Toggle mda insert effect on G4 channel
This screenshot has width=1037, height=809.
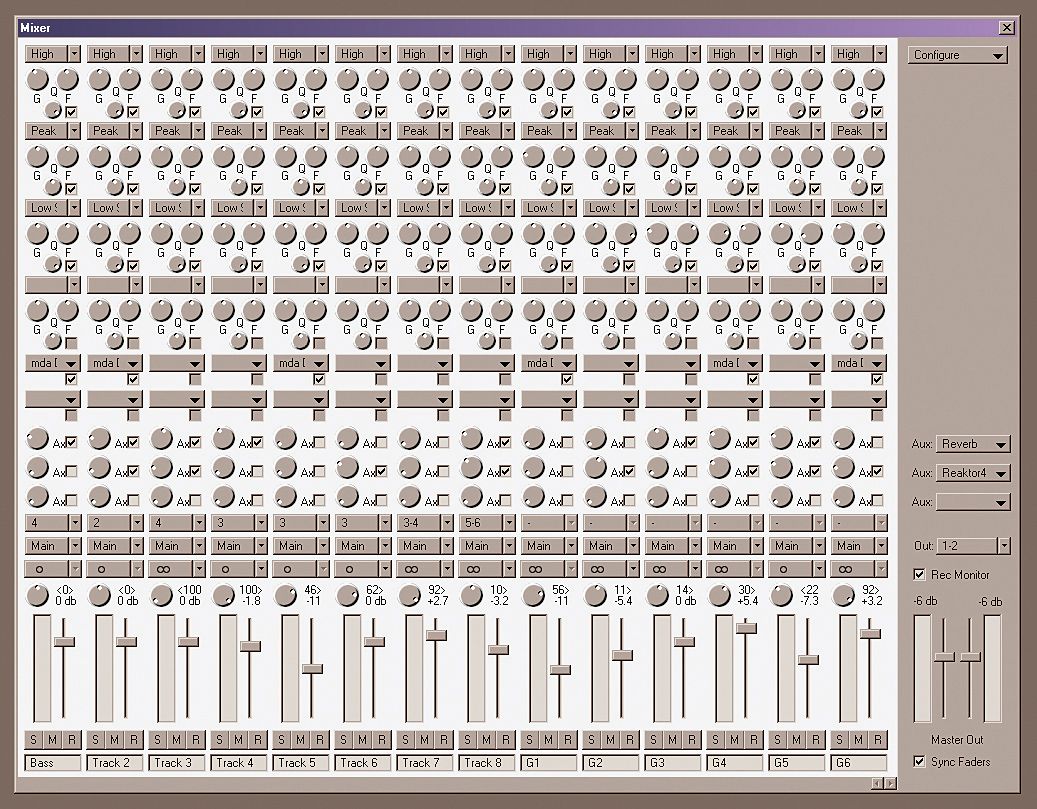tap(753, 379)
